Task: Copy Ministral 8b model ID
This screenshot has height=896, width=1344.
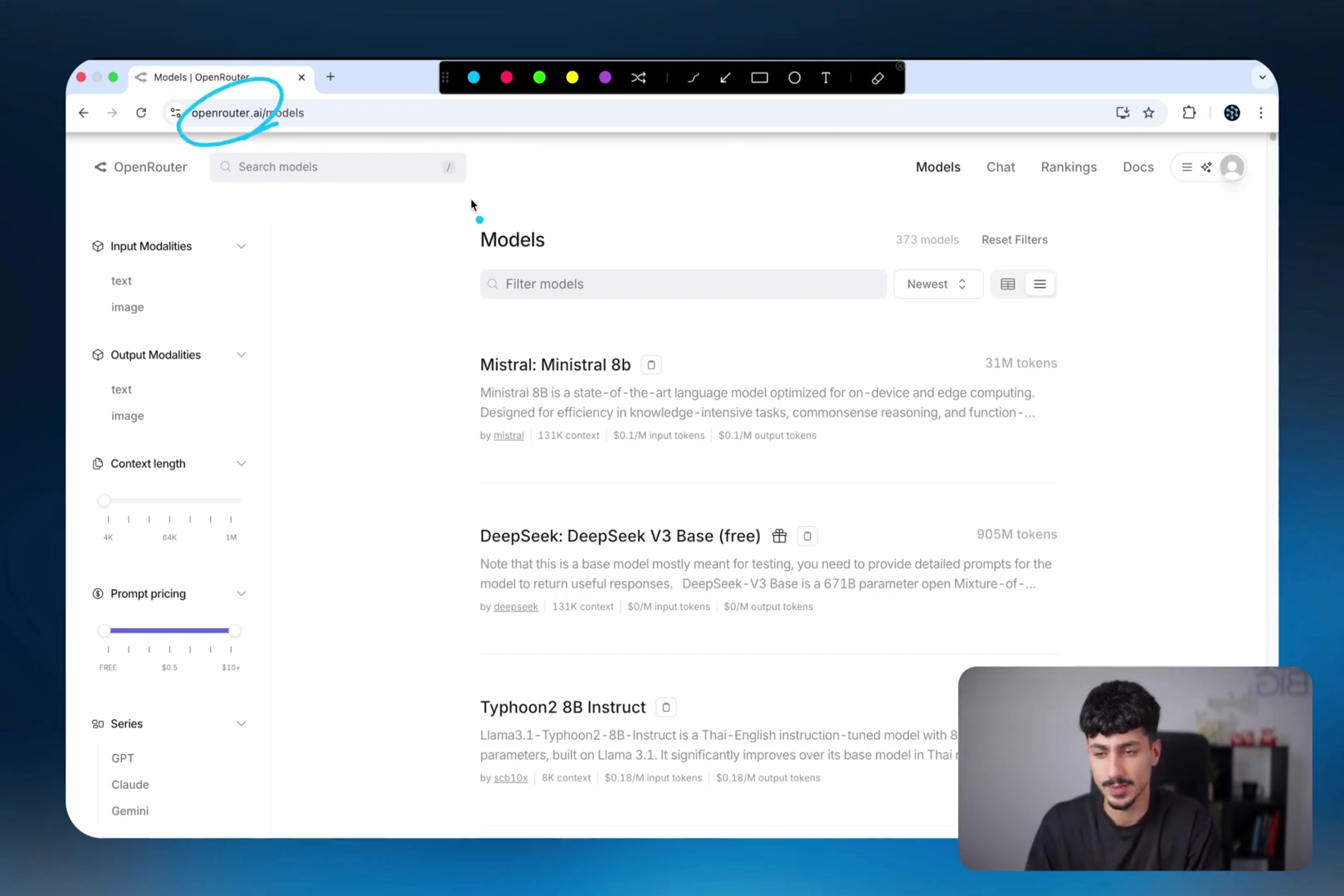Action: (651, 365)
